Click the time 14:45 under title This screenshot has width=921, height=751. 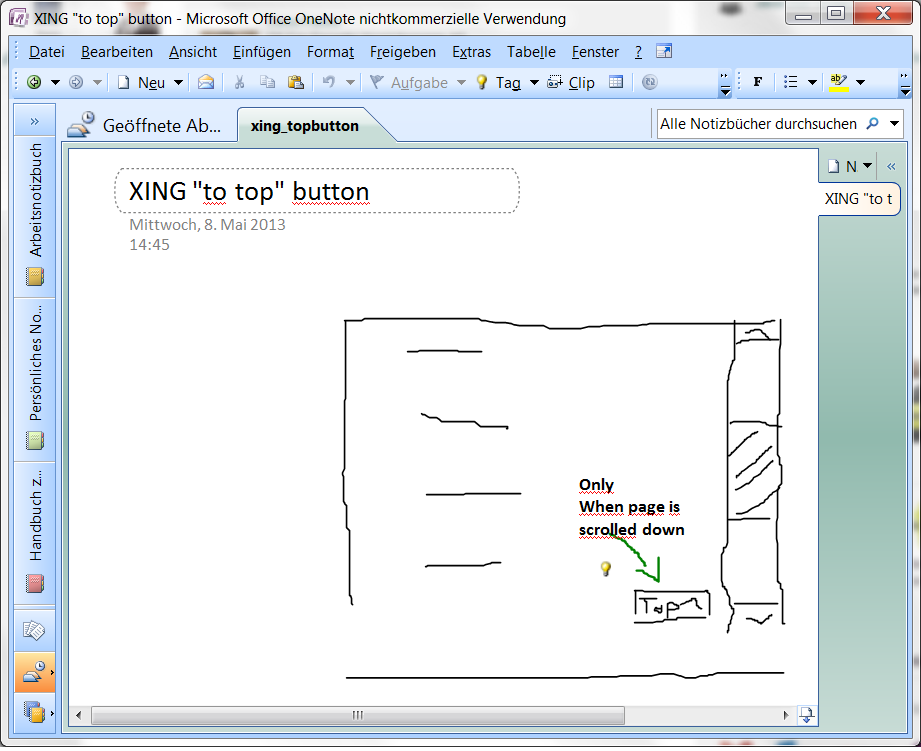pos(149,244)
